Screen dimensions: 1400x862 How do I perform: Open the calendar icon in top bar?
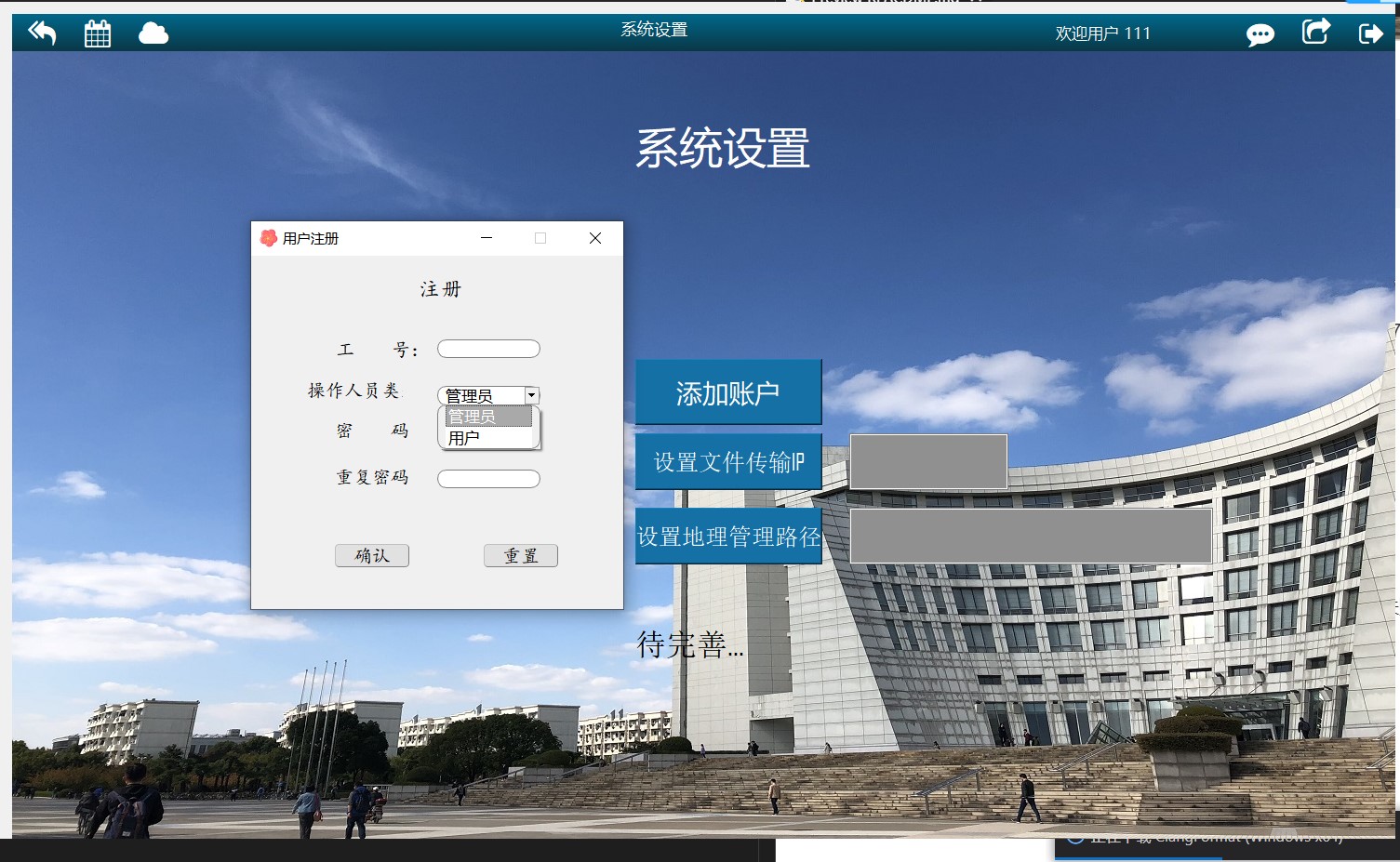tap(98, 33)
